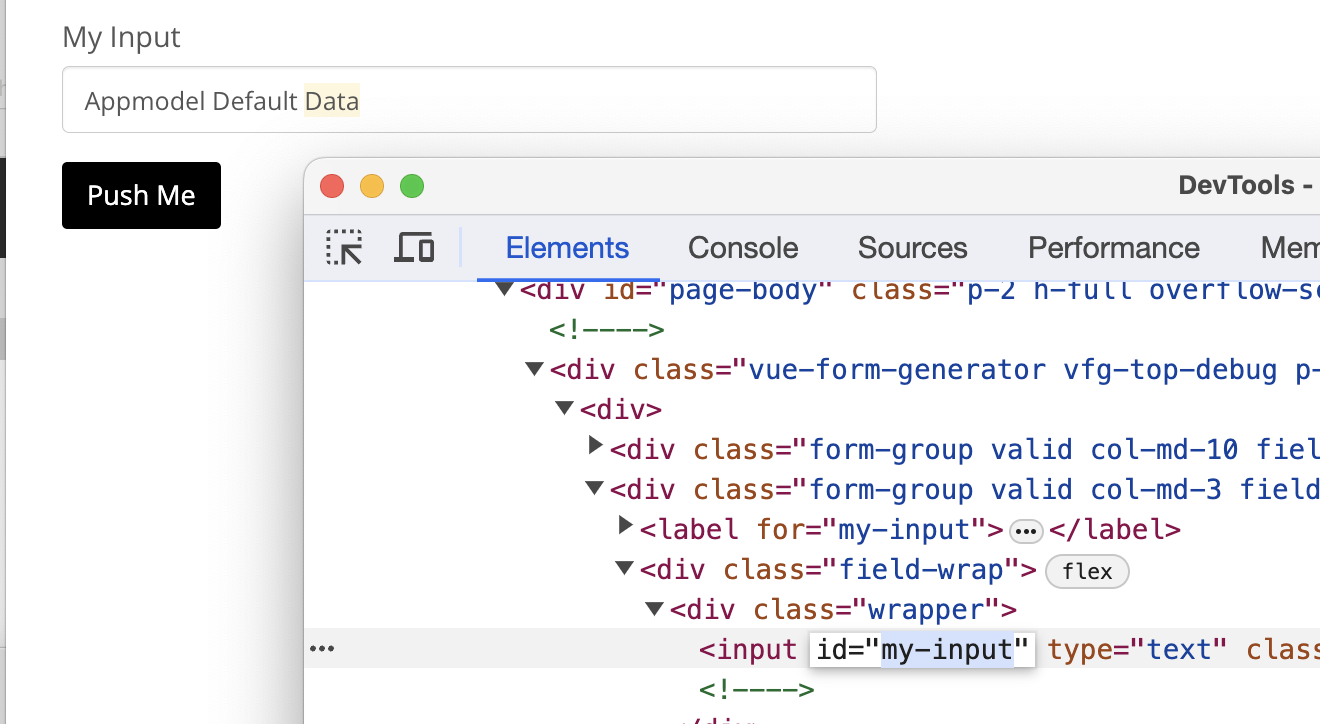Collapse the vue-form-generator div node

(535, 369)
